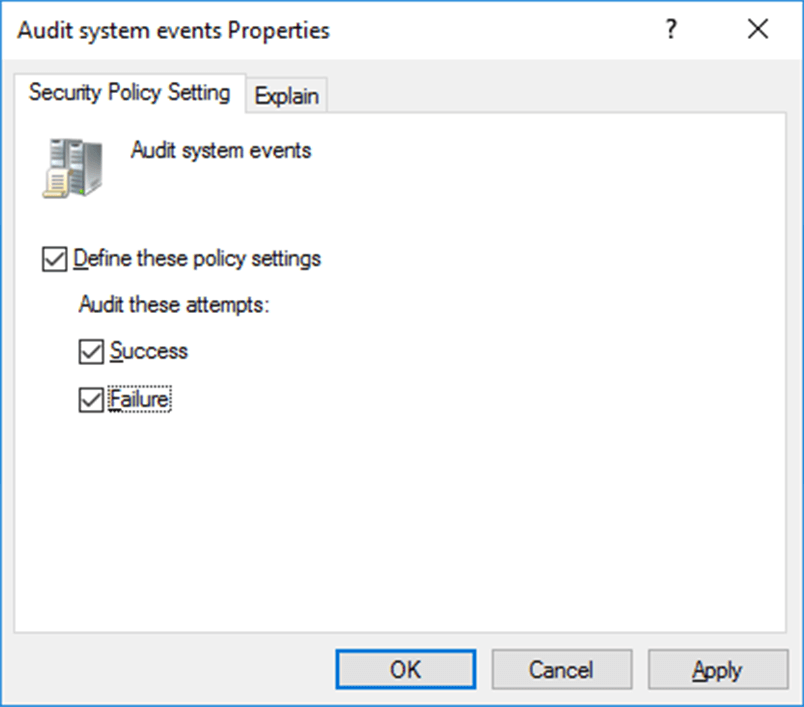The image size is (804, 707).
Task: Apply the audit policy settings
Action: click(718, 669)
